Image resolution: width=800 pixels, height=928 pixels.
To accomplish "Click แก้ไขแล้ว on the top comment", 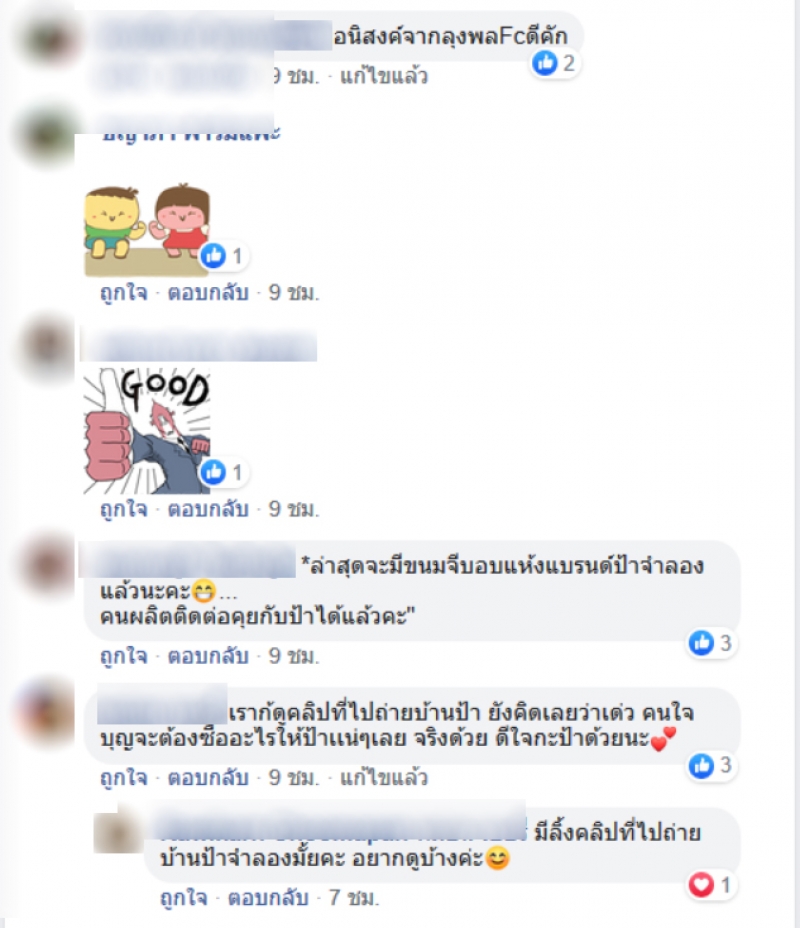I will (383, 76).
